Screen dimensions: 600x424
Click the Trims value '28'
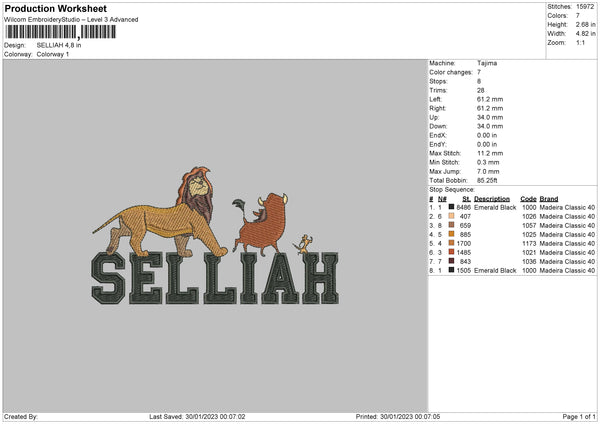pyautogui.click(x=481, y=90)
